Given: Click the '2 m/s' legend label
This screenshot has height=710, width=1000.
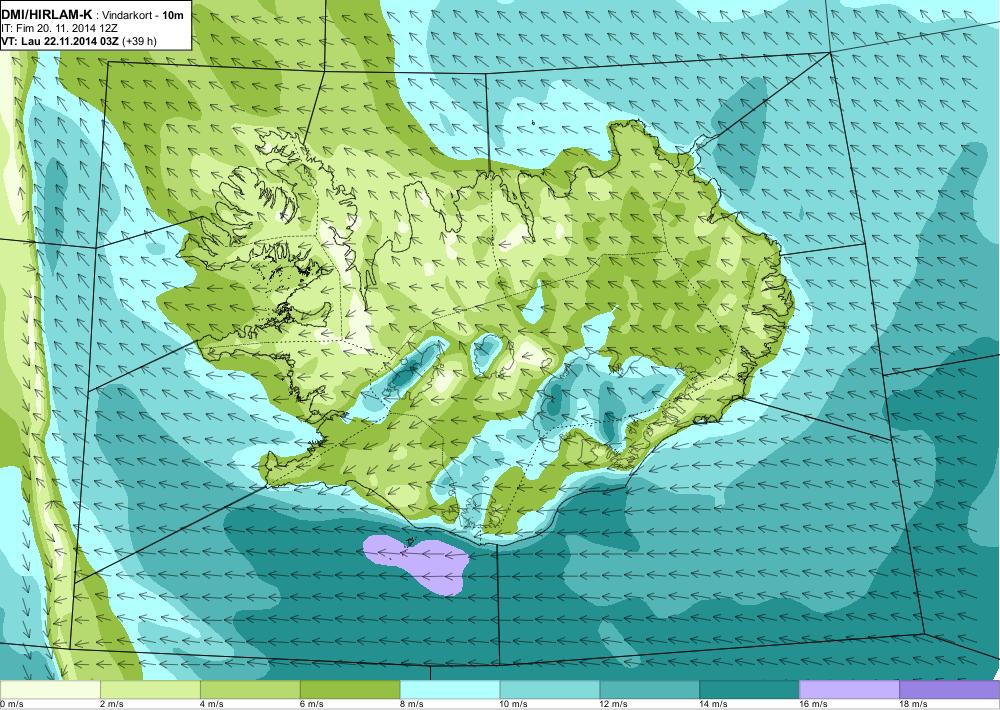Looking at the screenshot, I should [112, 704].
